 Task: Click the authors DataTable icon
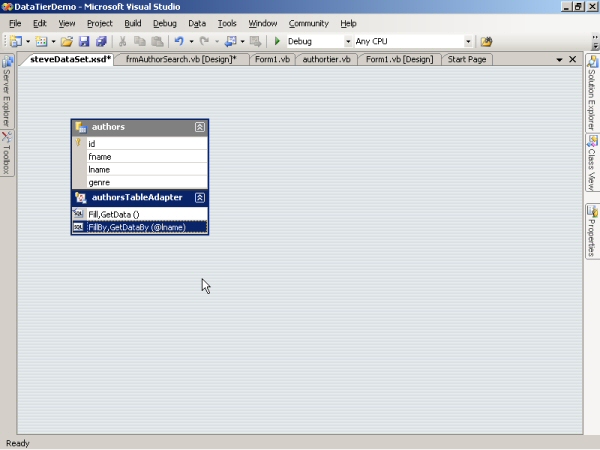pos(81,127)
